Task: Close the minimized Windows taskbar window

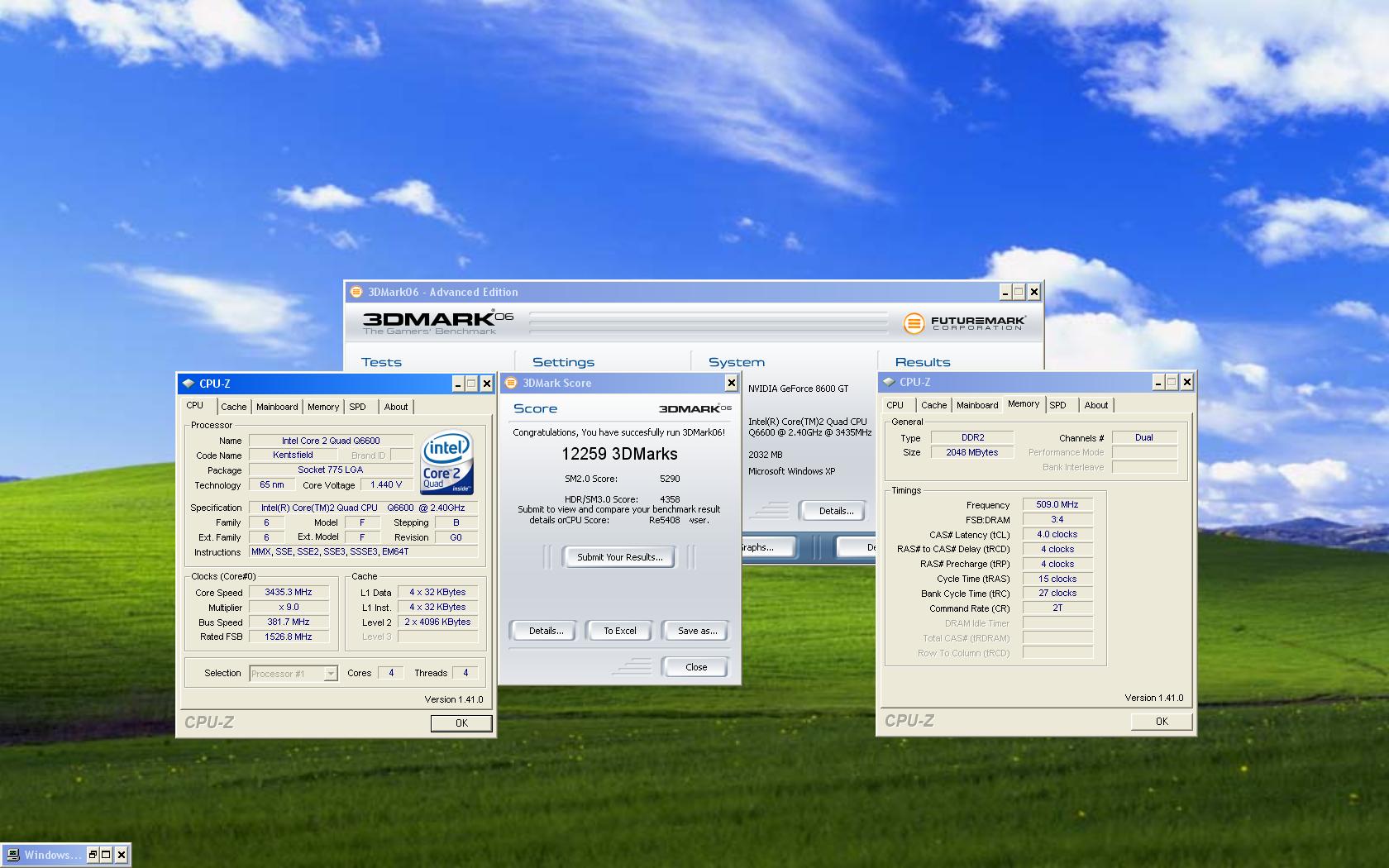Action: (122, 855)
